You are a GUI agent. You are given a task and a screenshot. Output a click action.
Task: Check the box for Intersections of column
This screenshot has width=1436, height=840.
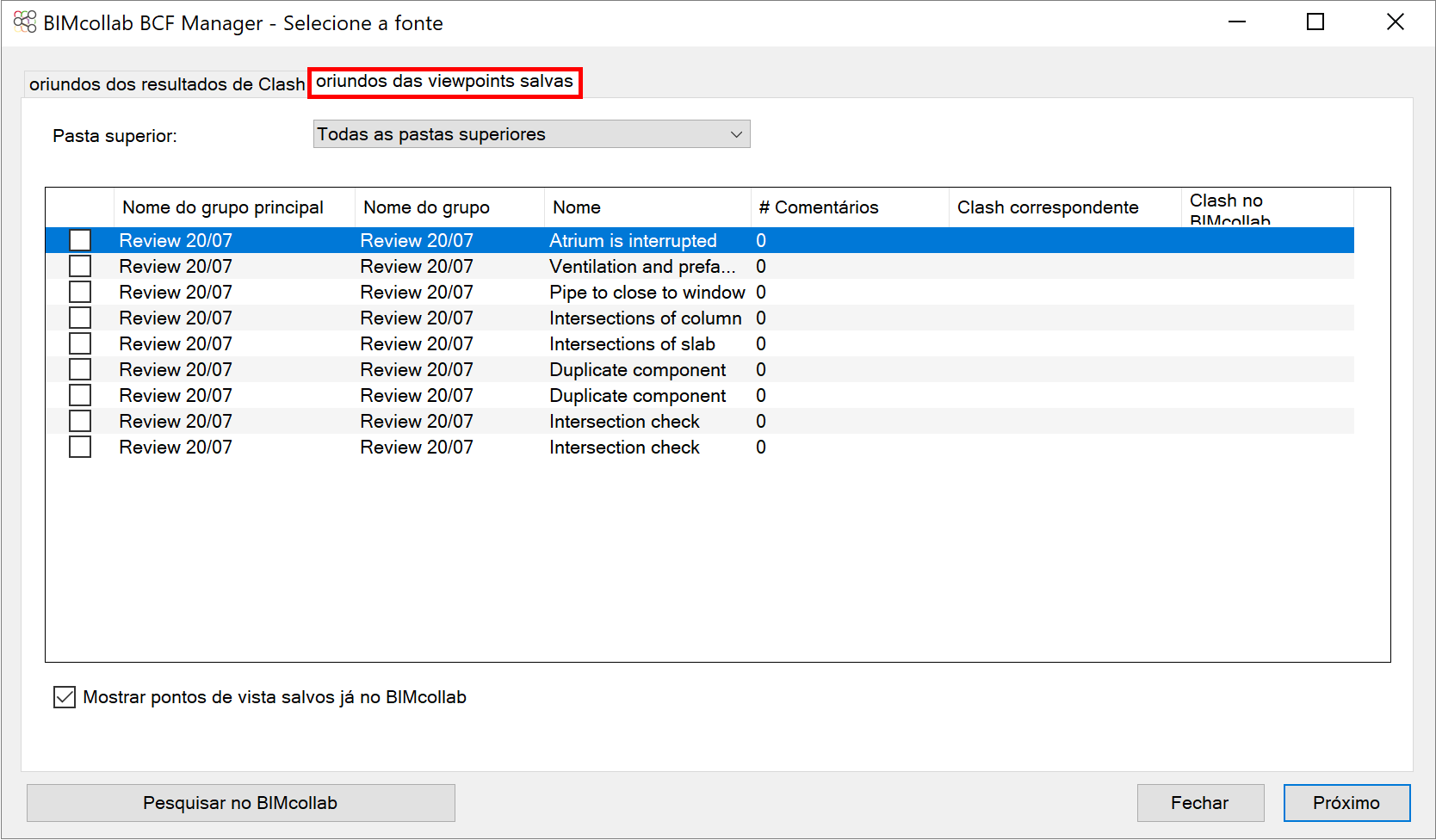click(x=80, y=318)
